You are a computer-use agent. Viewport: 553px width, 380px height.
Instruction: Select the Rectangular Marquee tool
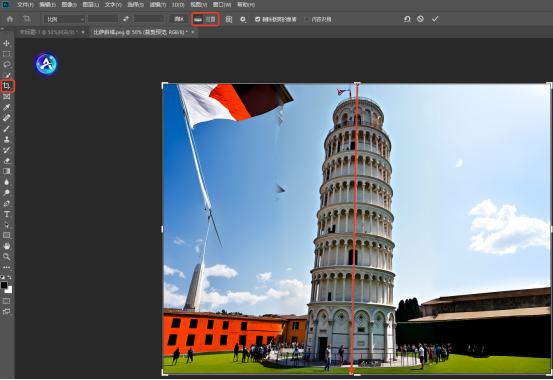coord(6,54)
